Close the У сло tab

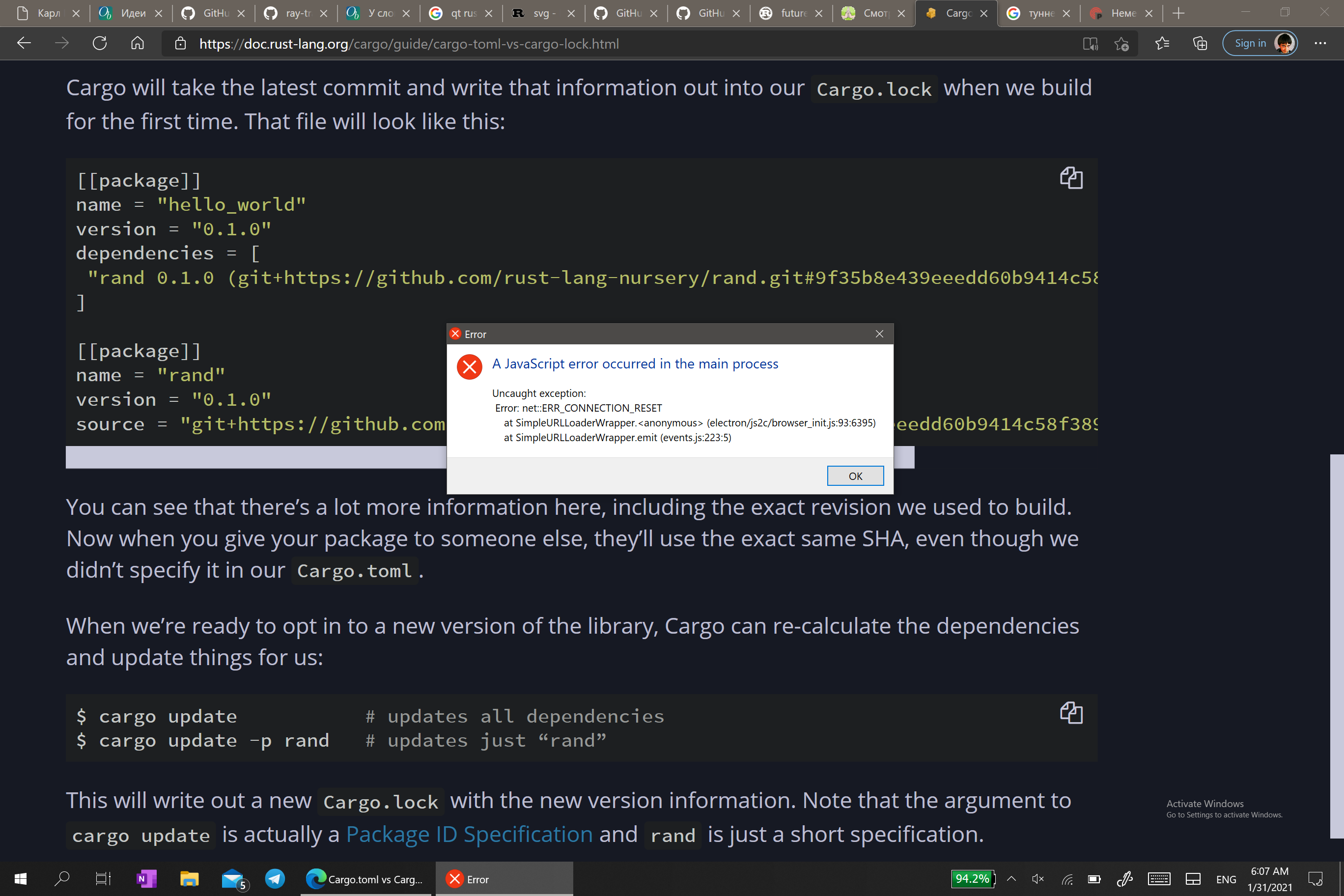pyautogui.click(x=406, y=13)
